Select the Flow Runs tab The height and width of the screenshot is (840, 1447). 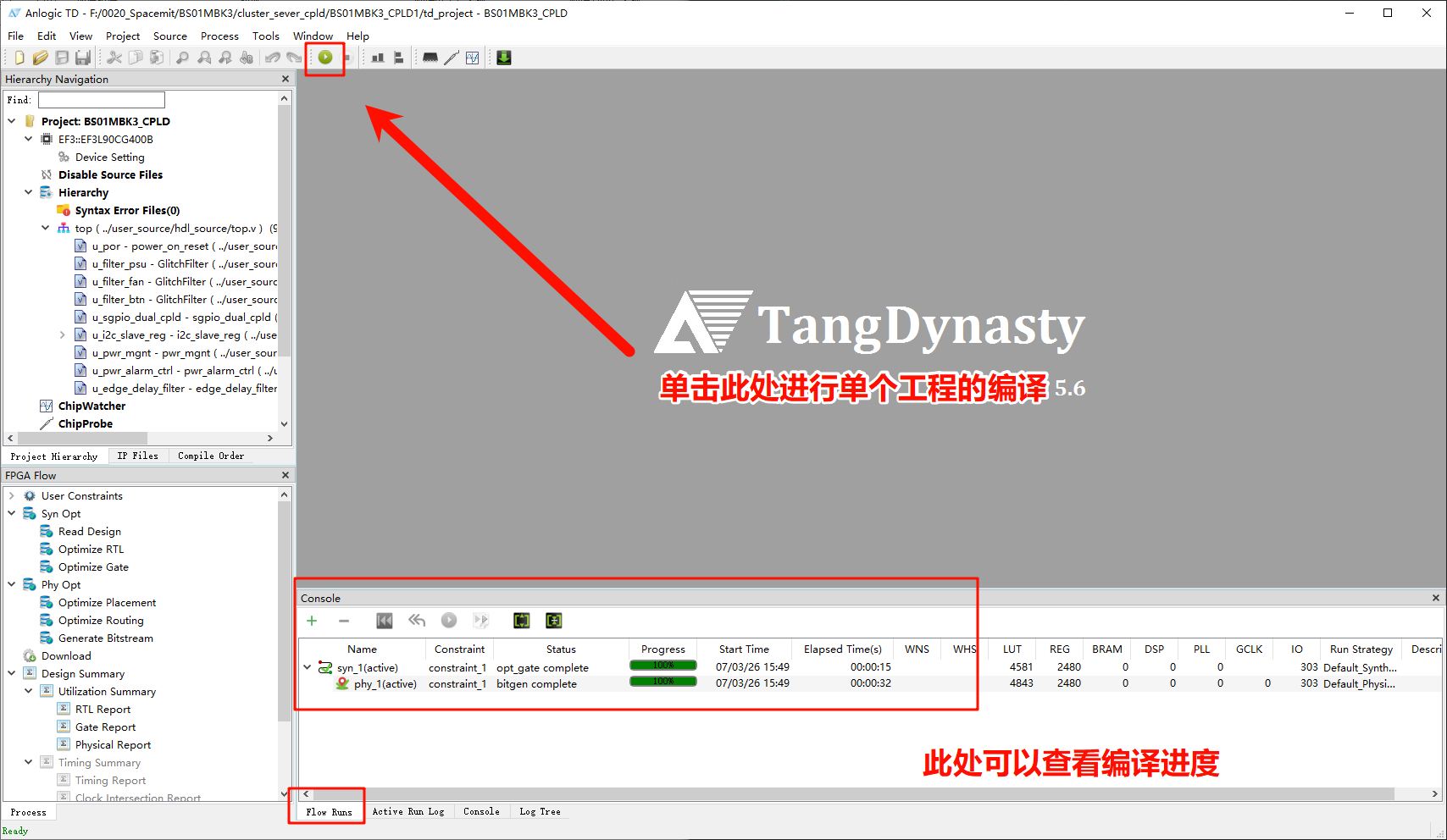329,812
